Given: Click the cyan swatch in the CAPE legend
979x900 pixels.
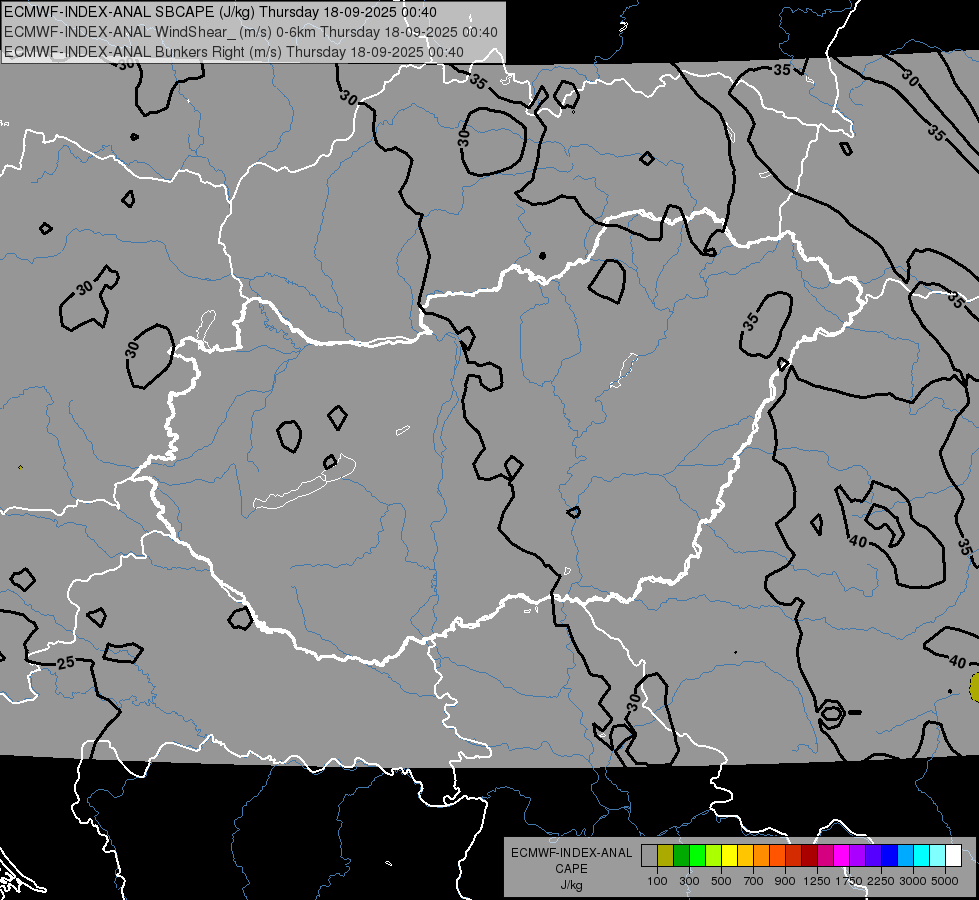Looking at the screenshot, I should [921, 856].
